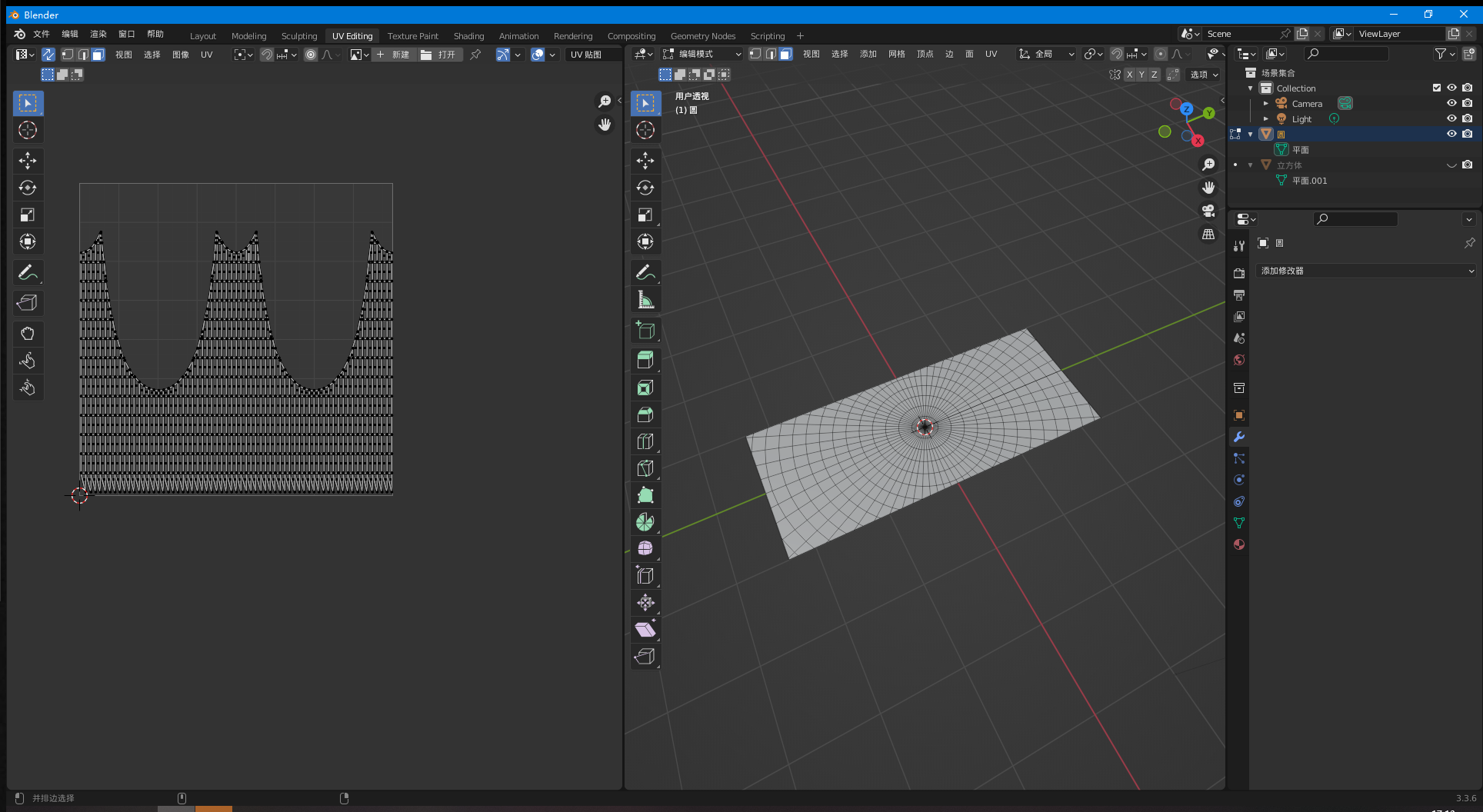This screenshot has height=812, width=1483.
Task: Switch to the Shading workspace tab
Action: coord(469,36)
